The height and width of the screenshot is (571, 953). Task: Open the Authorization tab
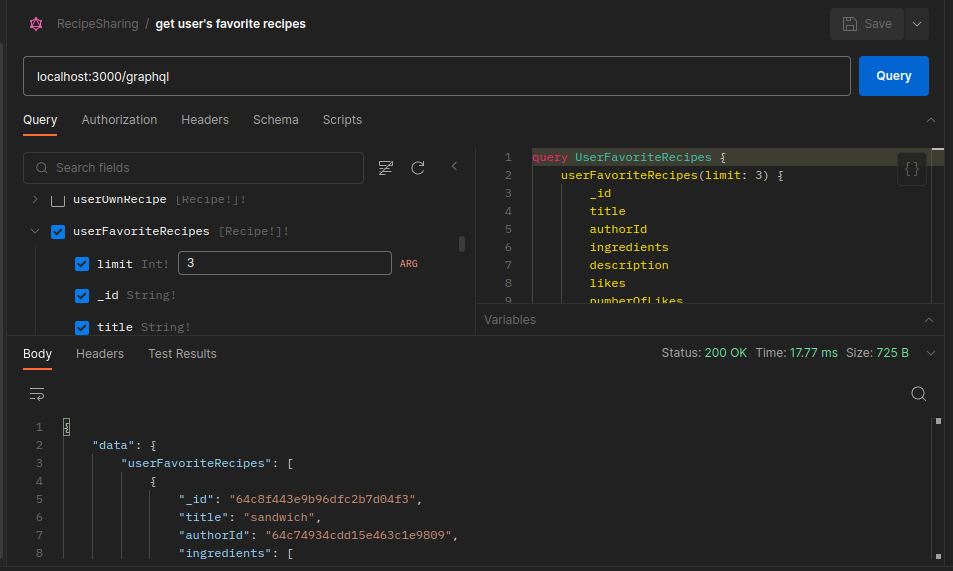coord(119,120)
